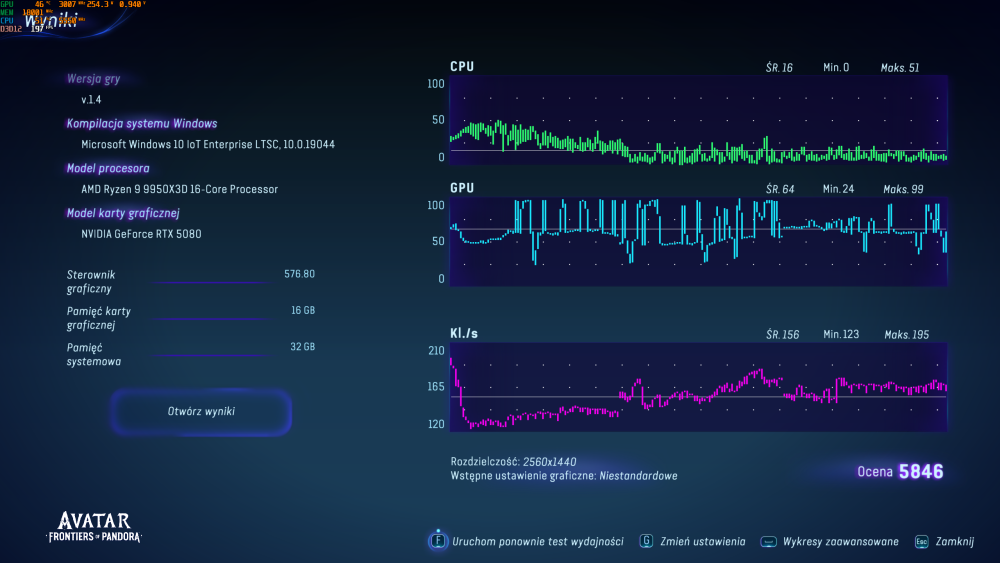Click the 'Kompilacja systemu Windows' heading

click(141, 124)
